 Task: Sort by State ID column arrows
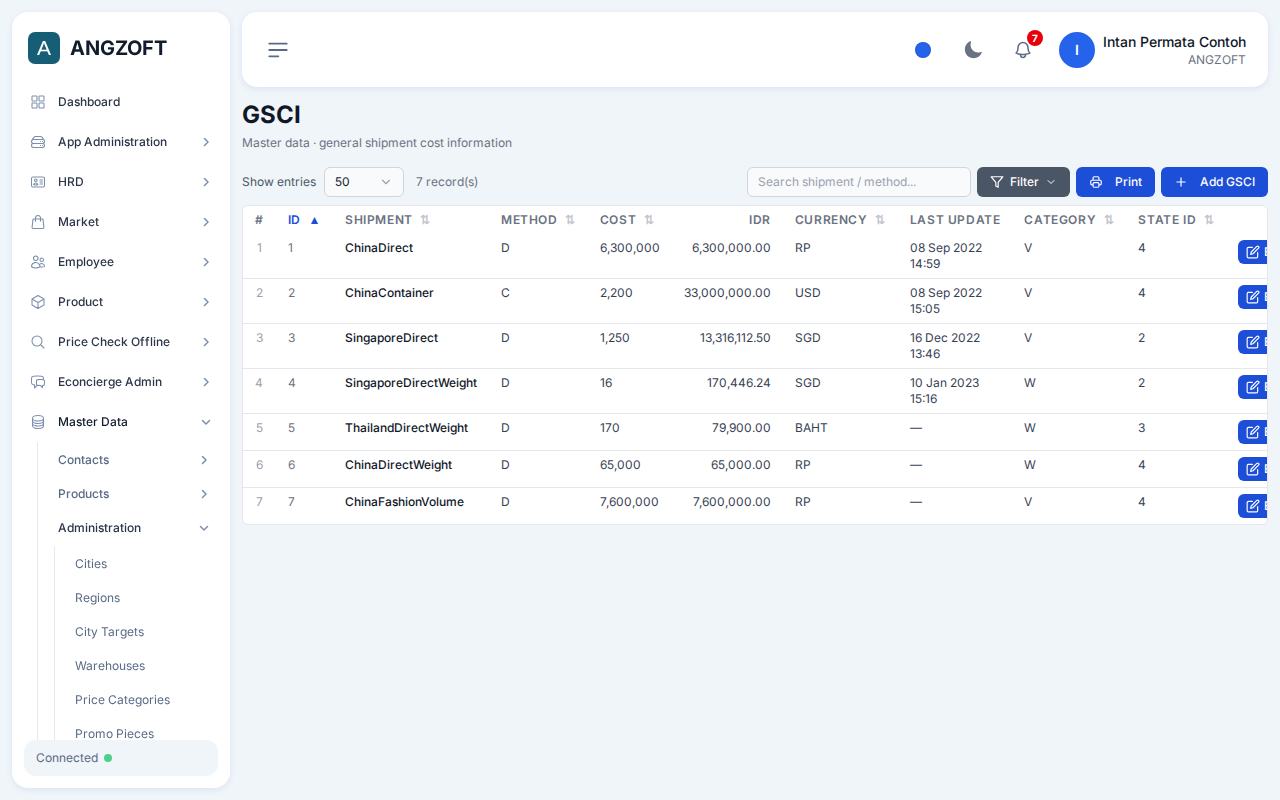1209,220
